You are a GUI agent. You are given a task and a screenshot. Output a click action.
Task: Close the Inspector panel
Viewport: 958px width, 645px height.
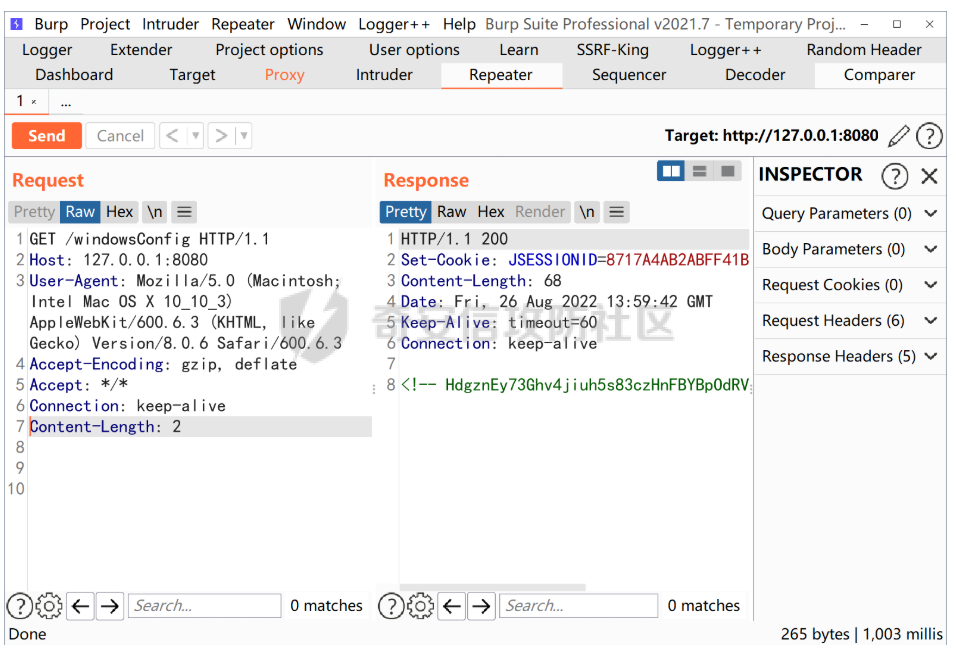coord(929,176)
